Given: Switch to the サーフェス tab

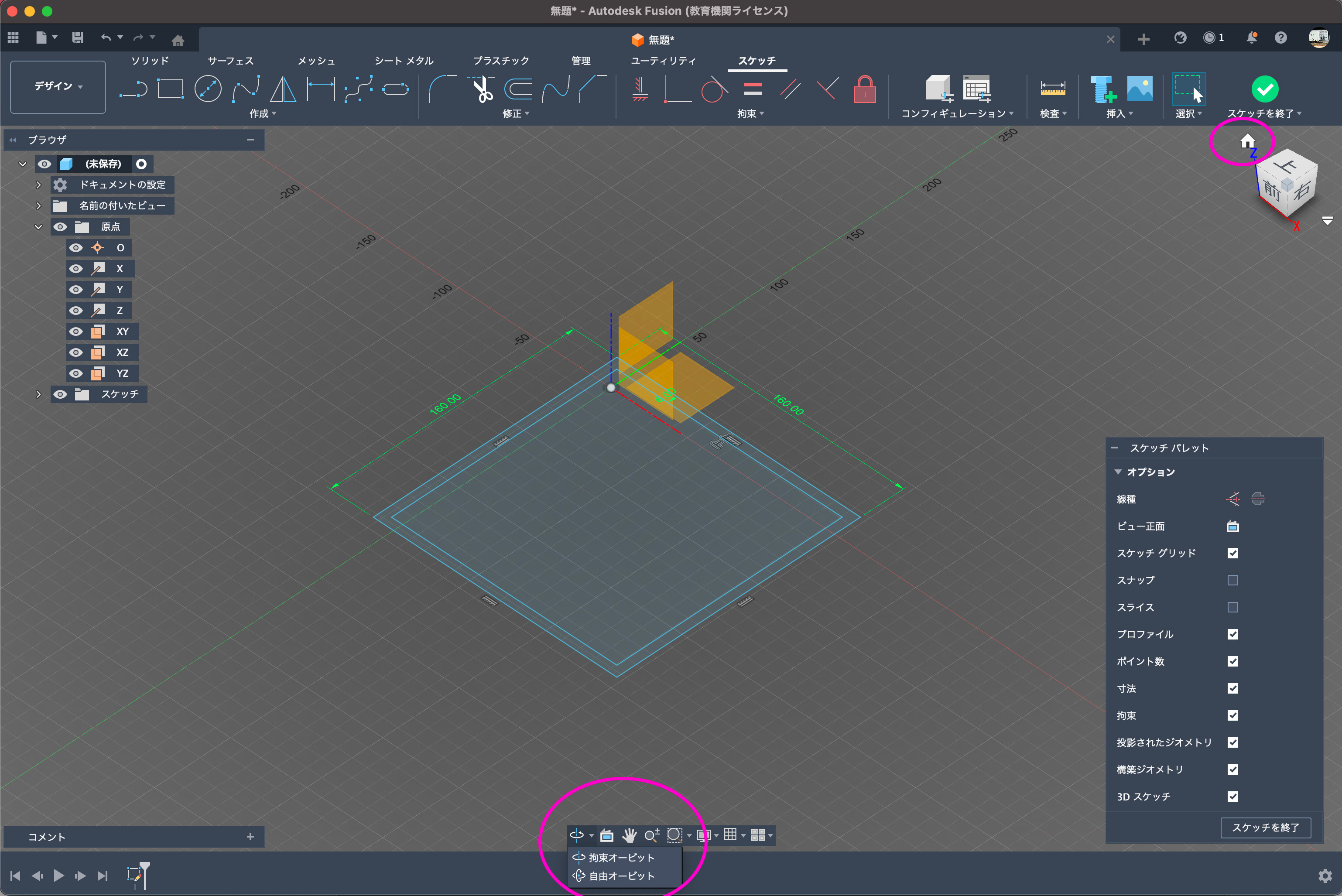Looking at the screenshot, I should click(230, 61).
